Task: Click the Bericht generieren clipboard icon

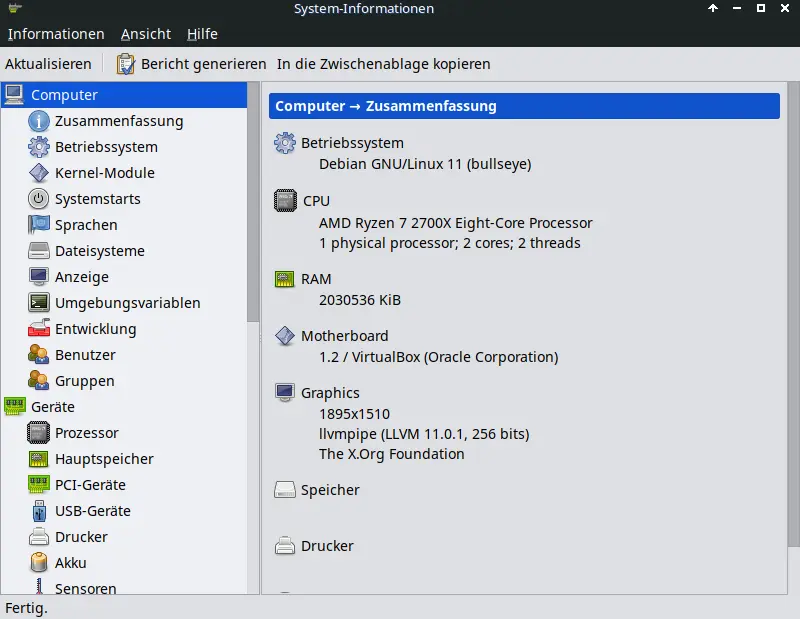Action: point(125,64)
